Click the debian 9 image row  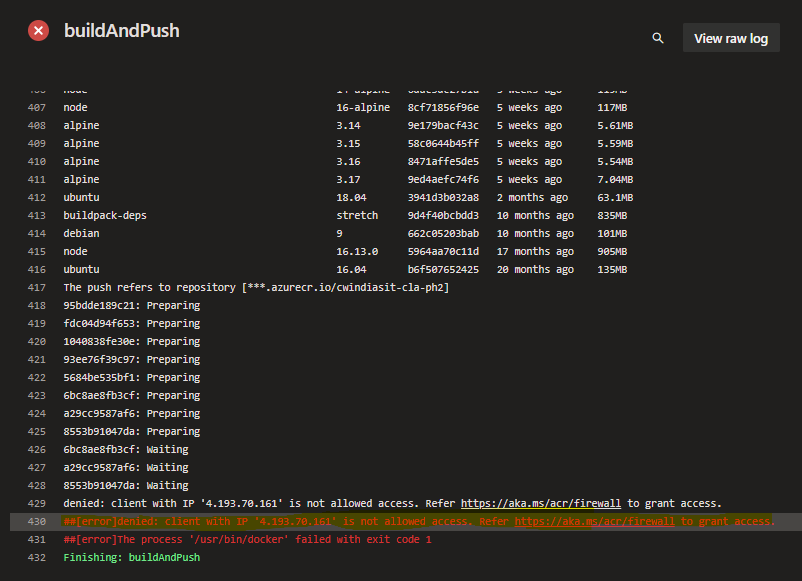coord(345,233)
